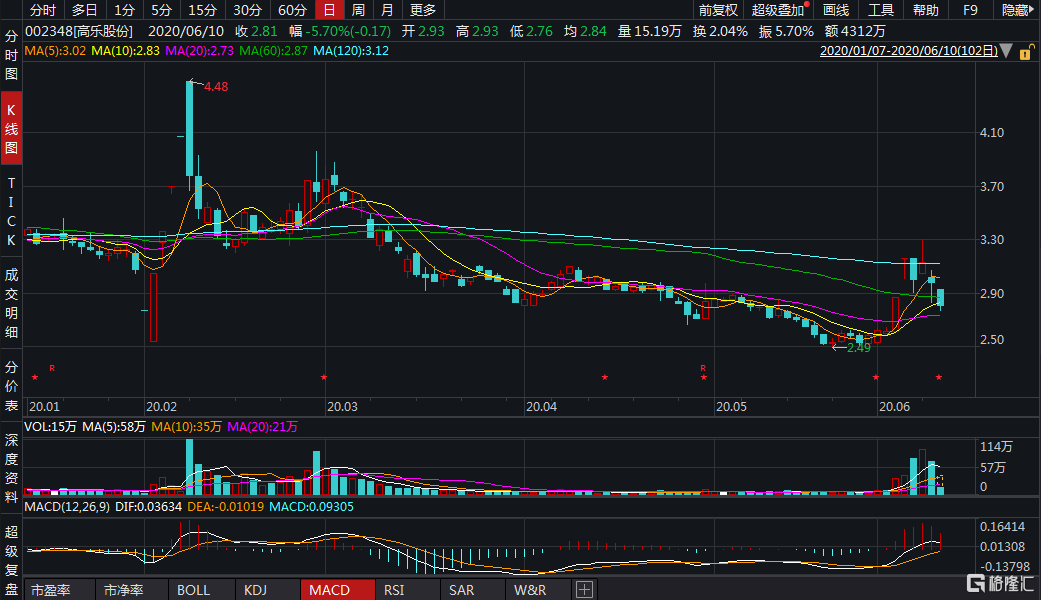Click the rightmost red star marker on the timeline
The image size is (1041, 600).
pyautogui.click(x=939, y=377)
